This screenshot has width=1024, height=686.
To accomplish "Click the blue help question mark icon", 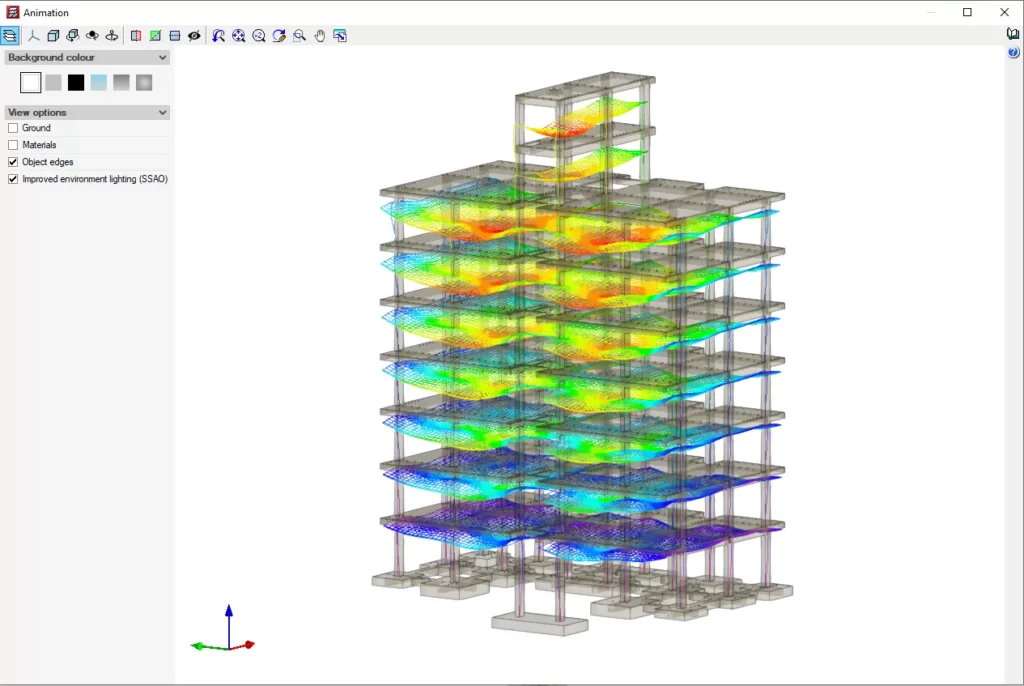I will pos(1013,52).
